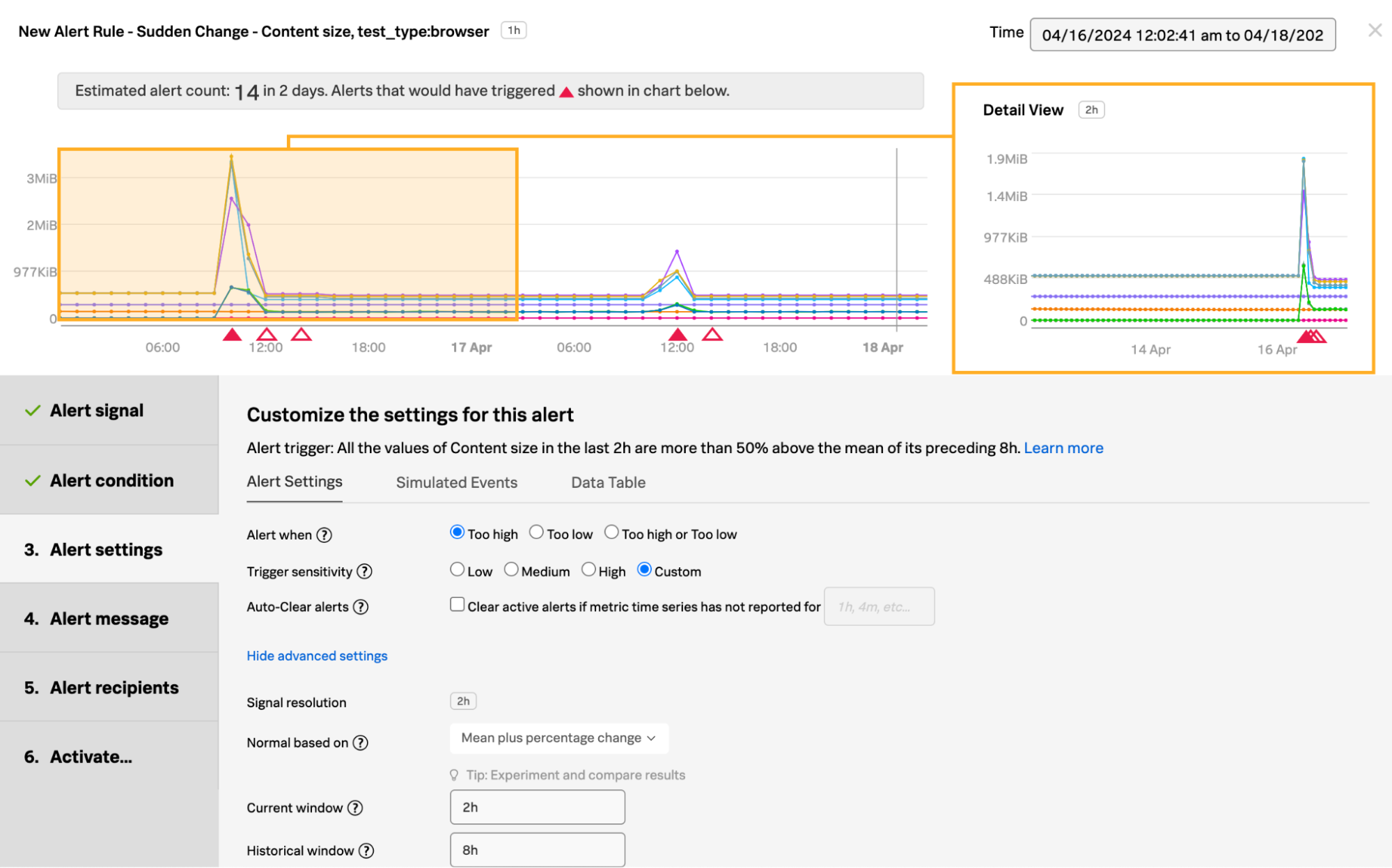This screenshot has width=1392, height=868.
Task: Click the estimated alert count number 14
Action: 246,92
